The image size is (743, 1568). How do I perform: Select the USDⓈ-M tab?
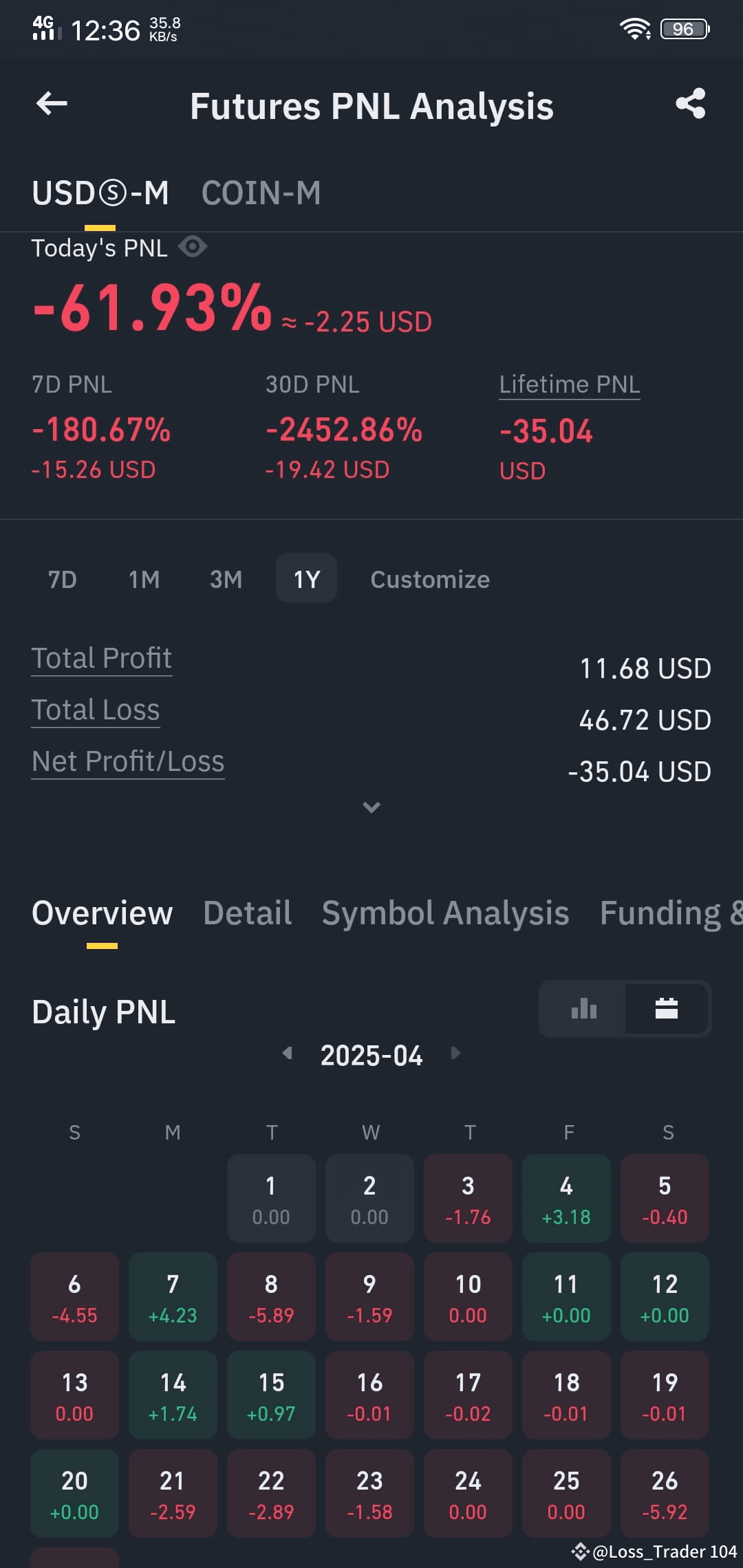click(100, 193)
